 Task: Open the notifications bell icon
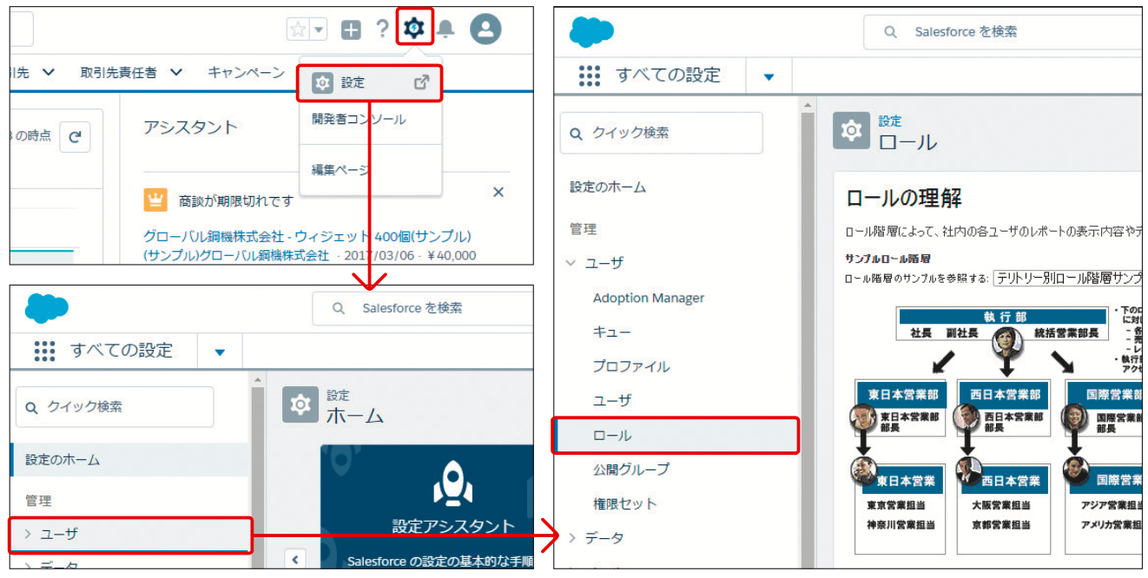(446, 29)
